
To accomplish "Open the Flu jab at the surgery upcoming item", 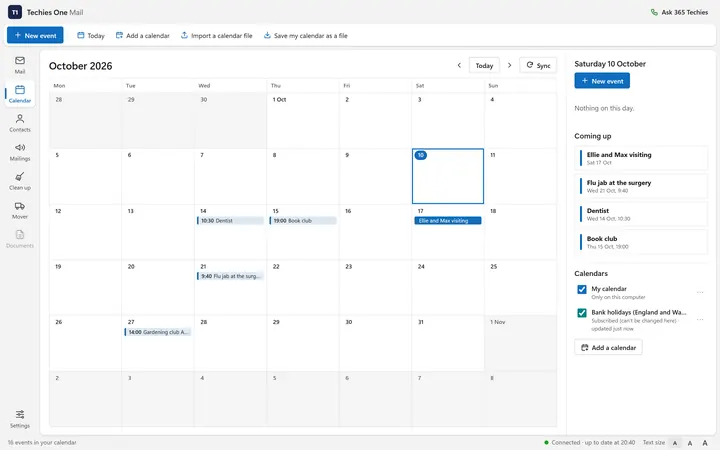I will (641, 186).
